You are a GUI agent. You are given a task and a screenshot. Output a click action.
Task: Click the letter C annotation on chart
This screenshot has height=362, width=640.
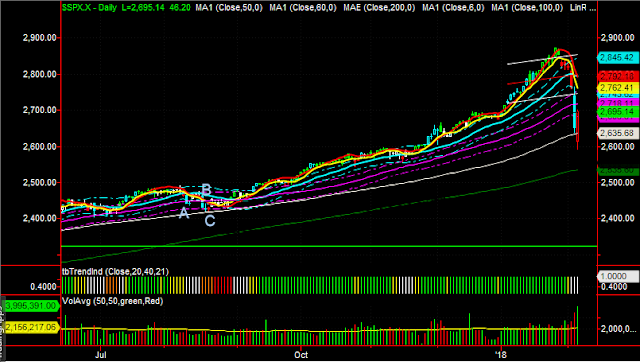[x=209, y=221]
